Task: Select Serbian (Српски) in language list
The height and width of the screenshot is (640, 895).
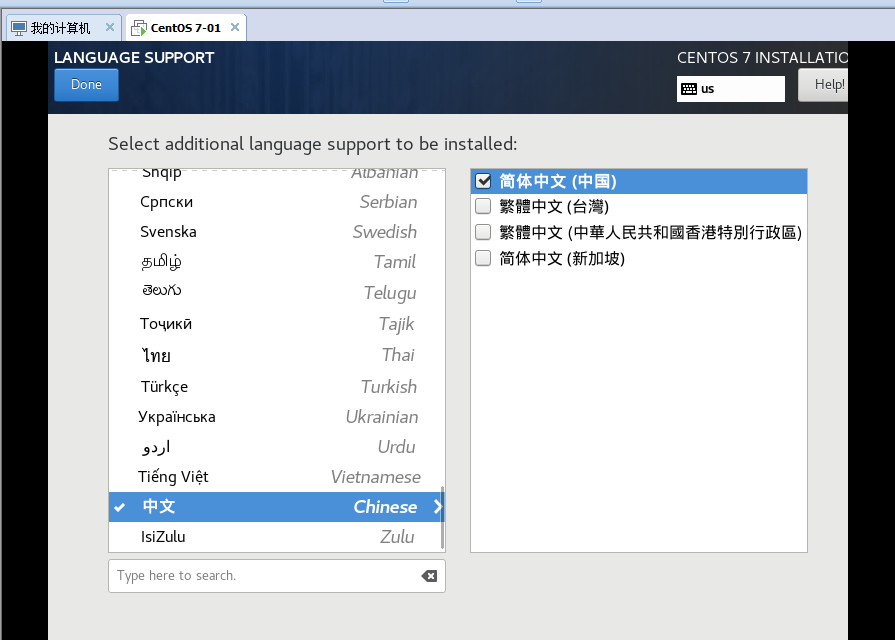Action: point(277,202)
